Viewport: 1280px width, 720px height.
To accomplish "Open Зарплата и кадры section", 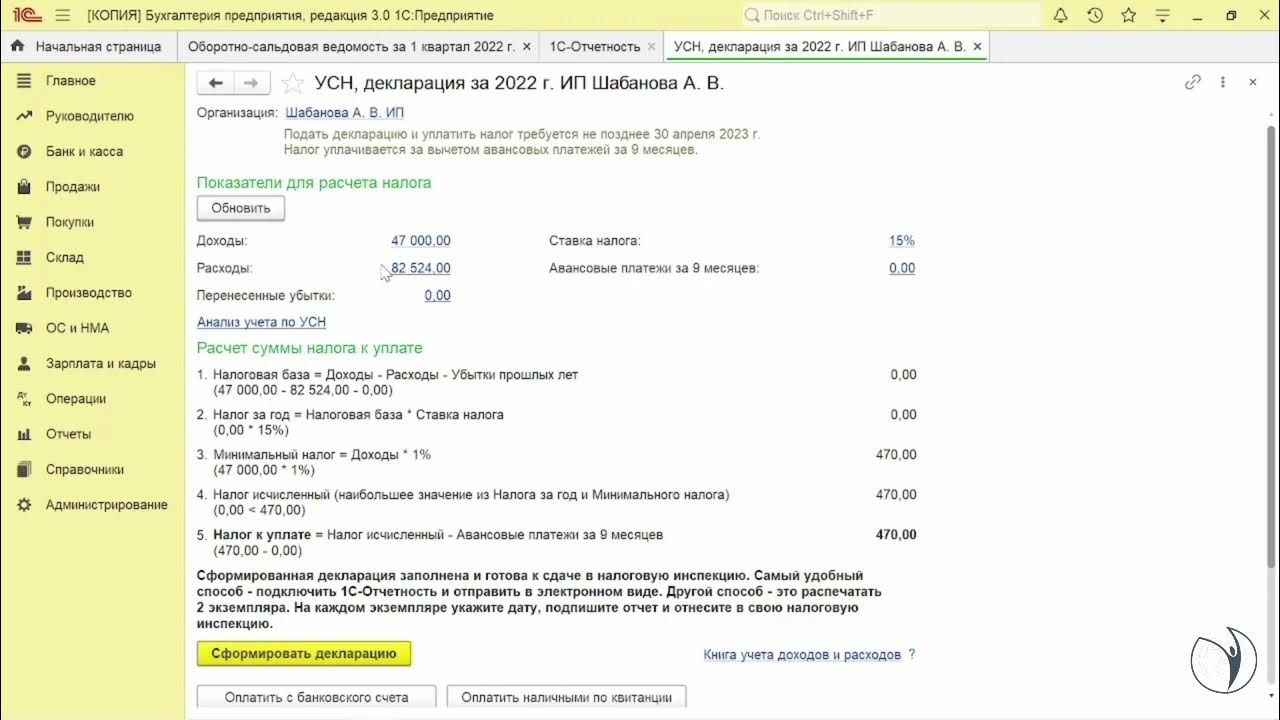I will click(x=100, y=363).
